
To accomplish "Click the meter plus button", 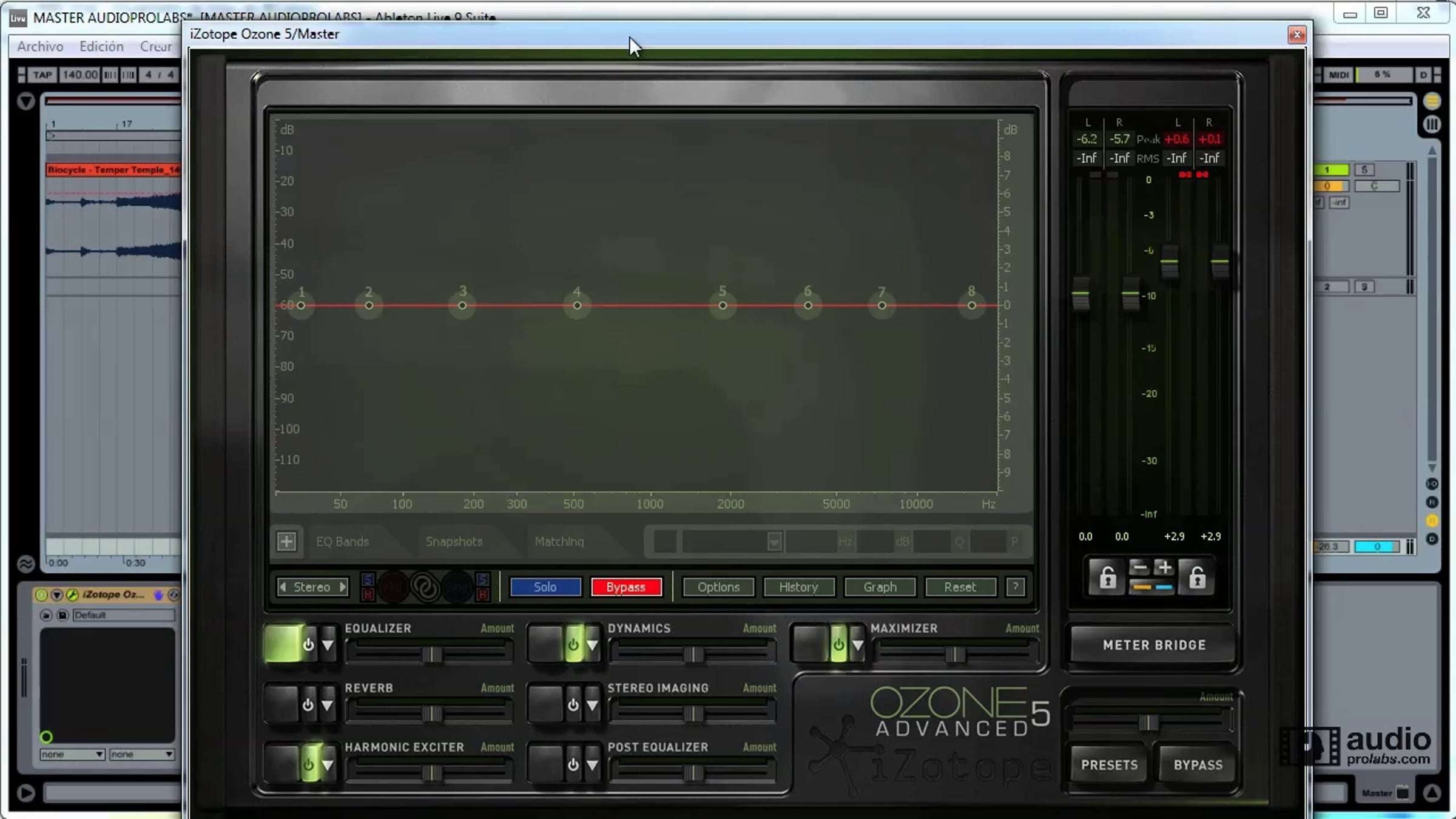I will coord(1163,568).
